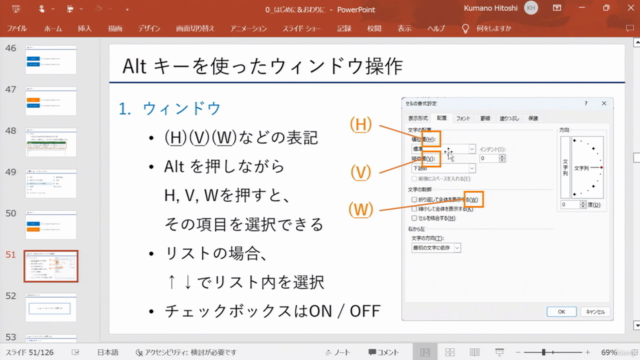The width and height of the screenshot is (640, 360).
Task: Click the 'スライド 51/126' status indicator
Action: tap(29, 352)
